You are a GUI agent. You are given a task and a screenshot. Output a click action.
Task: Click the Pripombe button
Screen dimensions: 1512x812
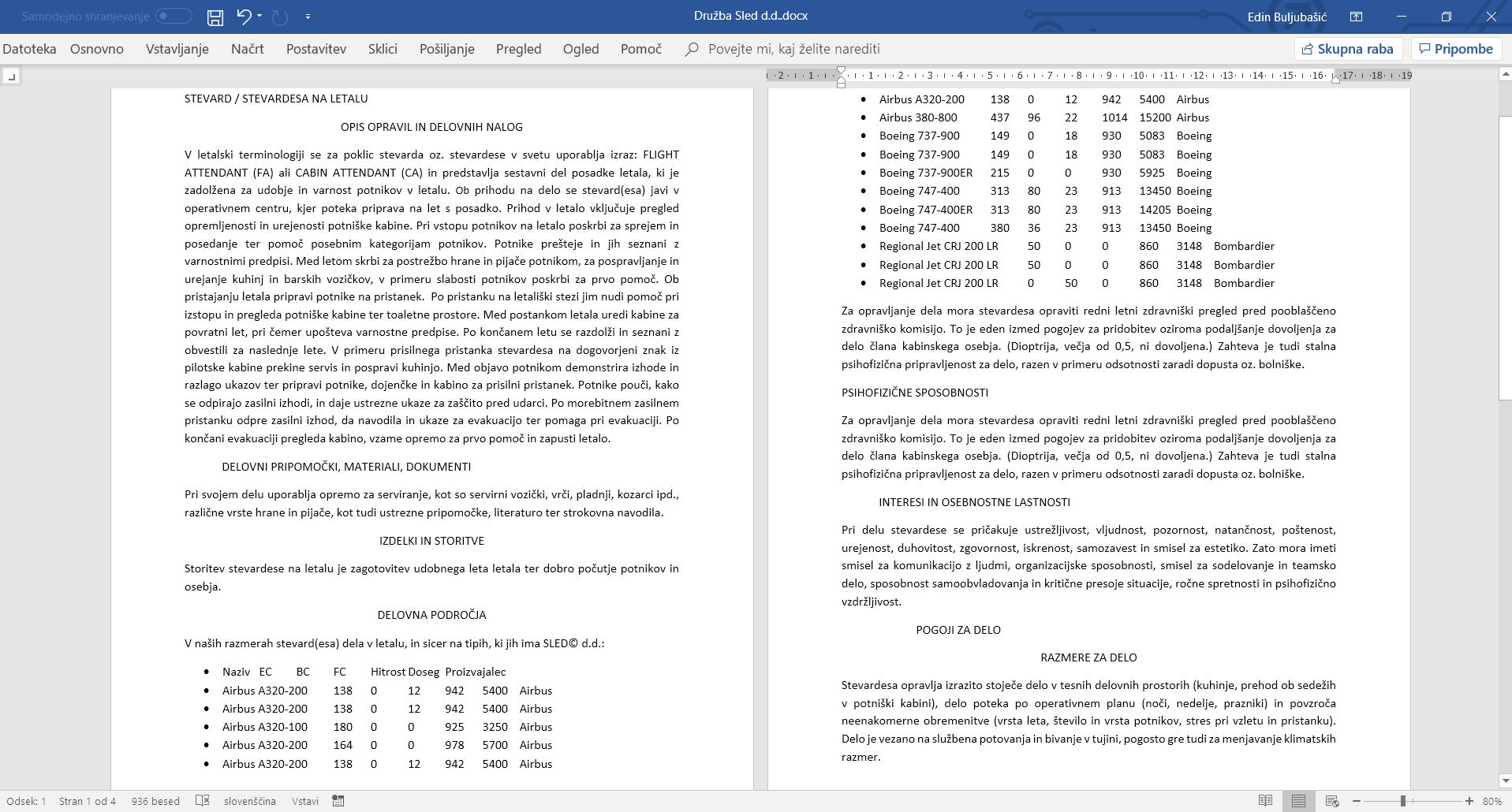pos(1456,49)
